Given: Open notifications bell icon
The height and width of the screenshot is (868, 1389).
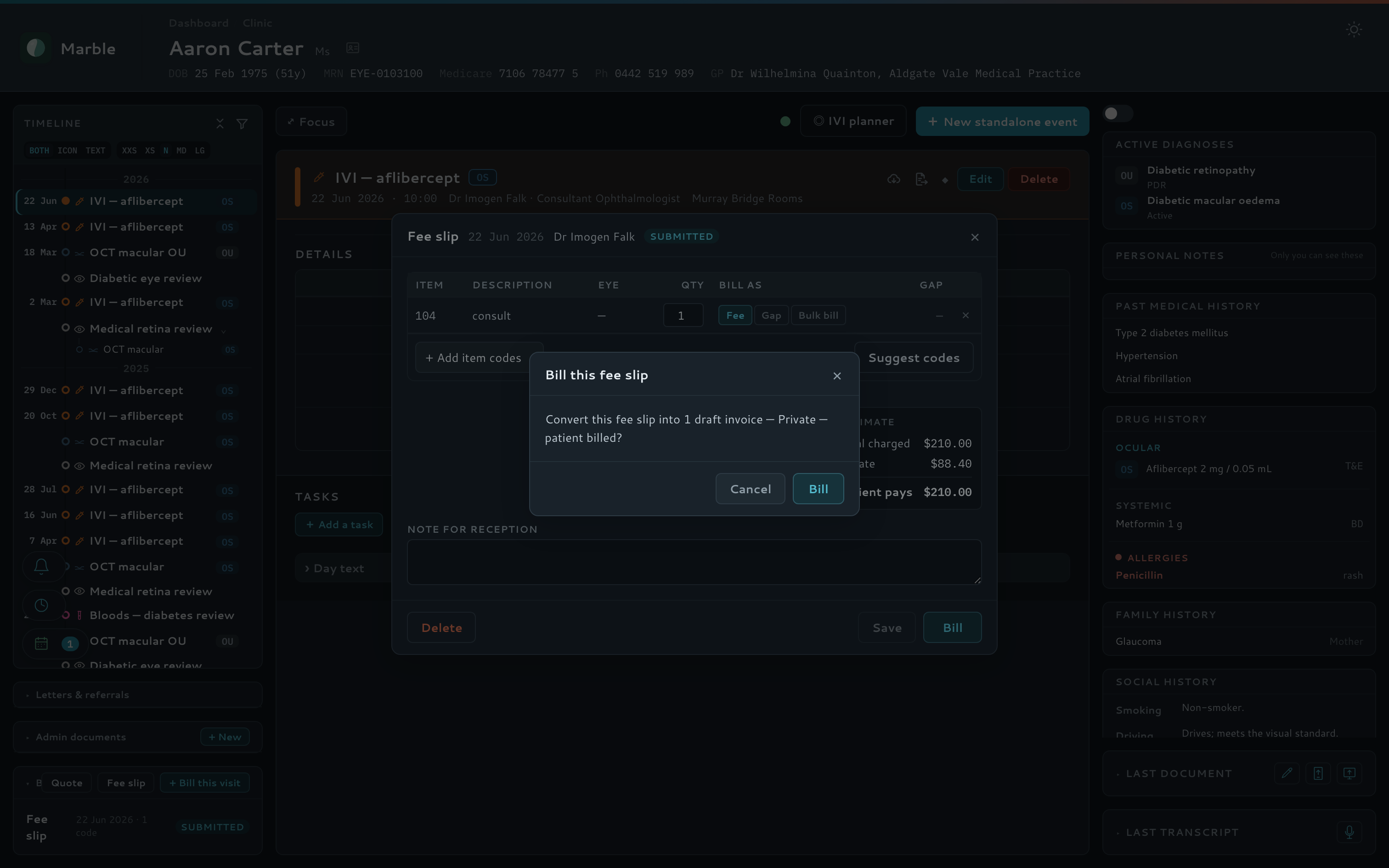Looking at the screenshot, I should click(x=41, y=567).
